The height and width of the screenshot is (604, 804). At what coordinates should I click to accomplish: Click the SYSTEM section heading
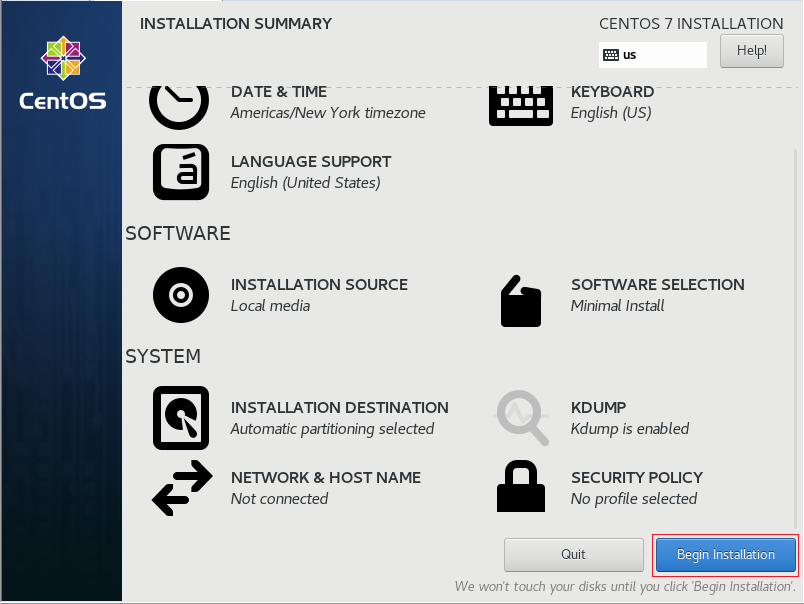[163, 356]
